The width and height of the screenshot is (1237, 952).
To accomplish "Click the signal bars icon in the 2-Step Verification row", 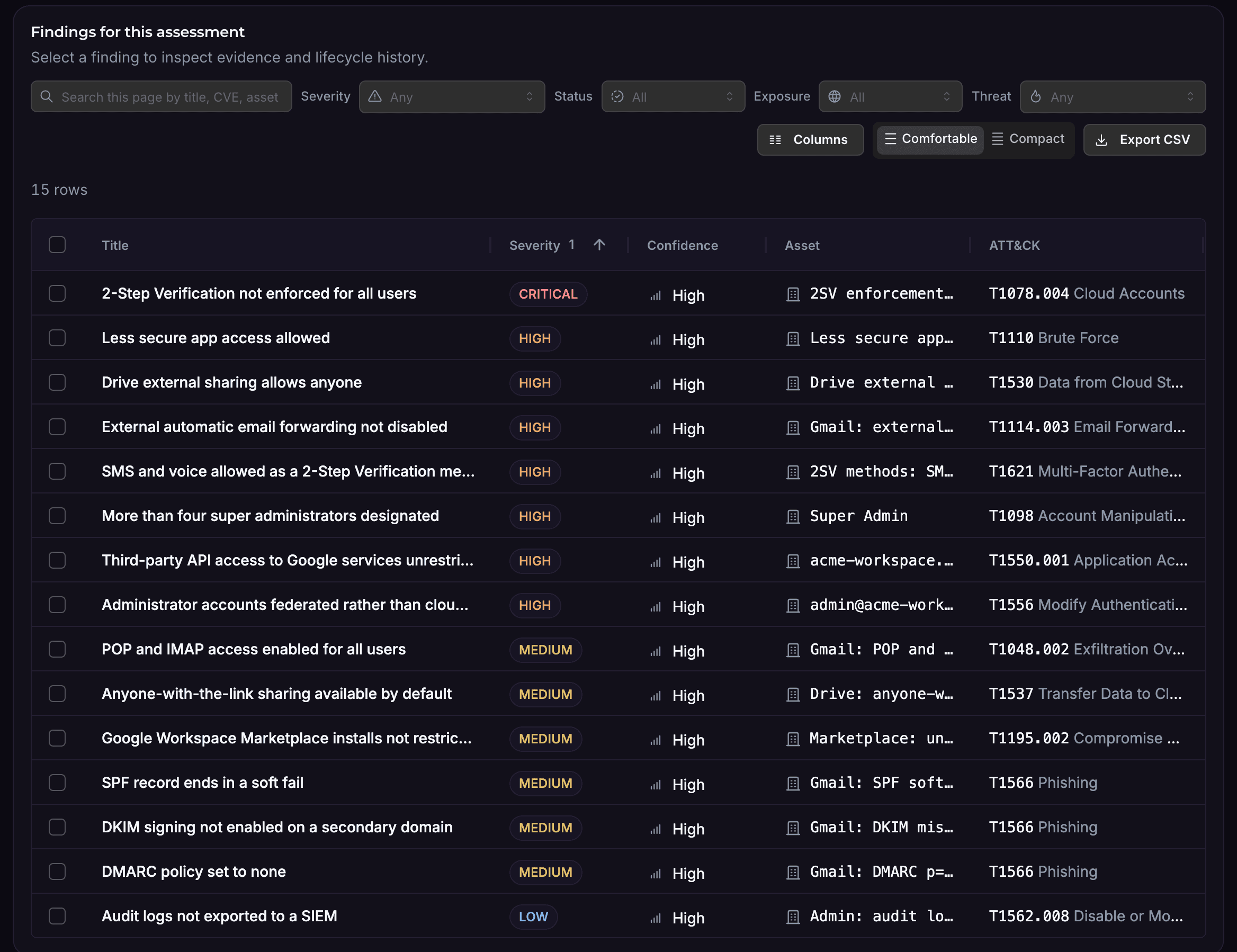I will click(x=656, y=295).
